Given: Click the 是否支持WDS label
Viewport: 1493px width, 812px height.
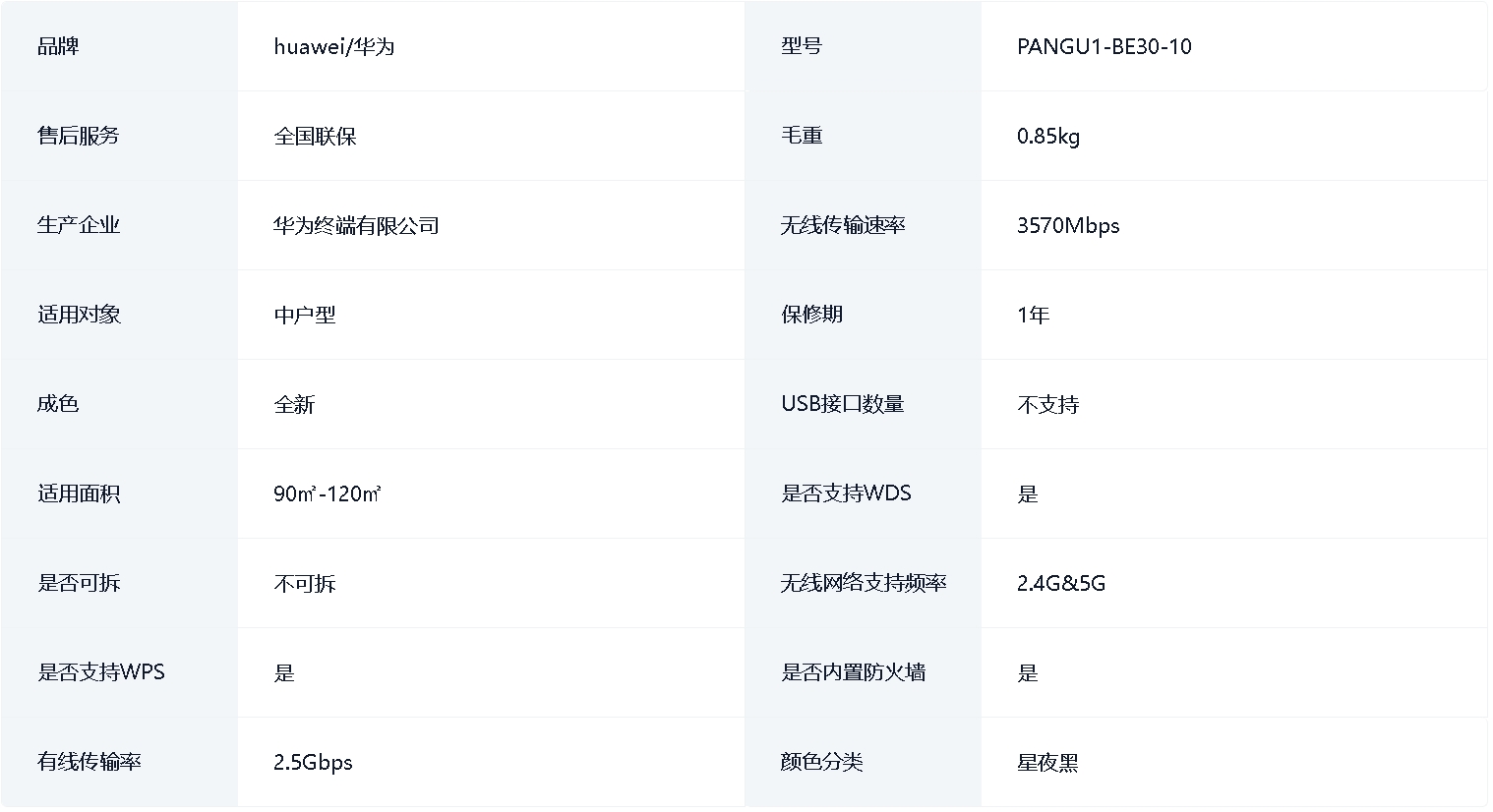Looking at the screenshot, I should 846,493.
